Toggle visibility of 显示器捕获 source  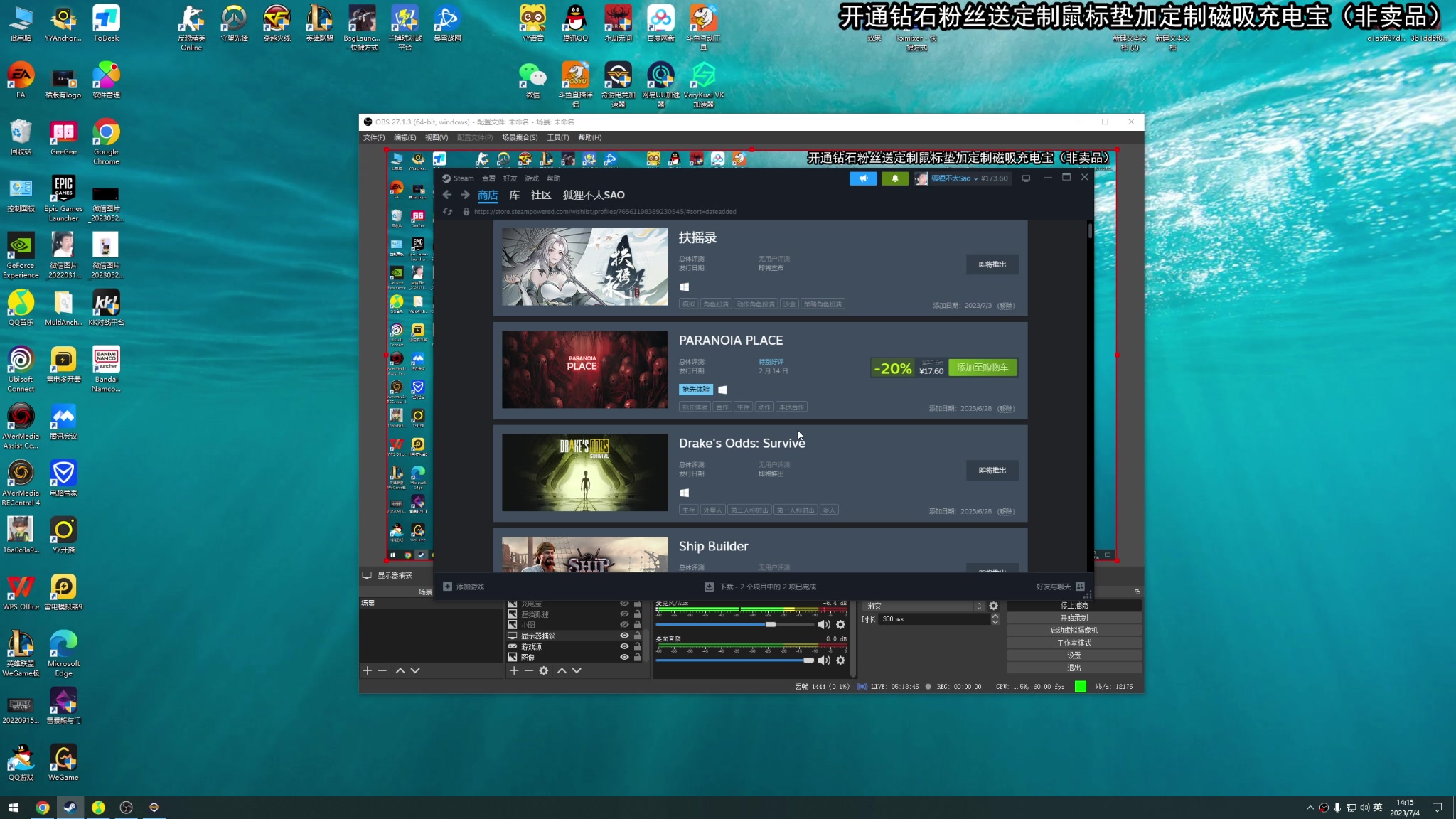point(624,636)
